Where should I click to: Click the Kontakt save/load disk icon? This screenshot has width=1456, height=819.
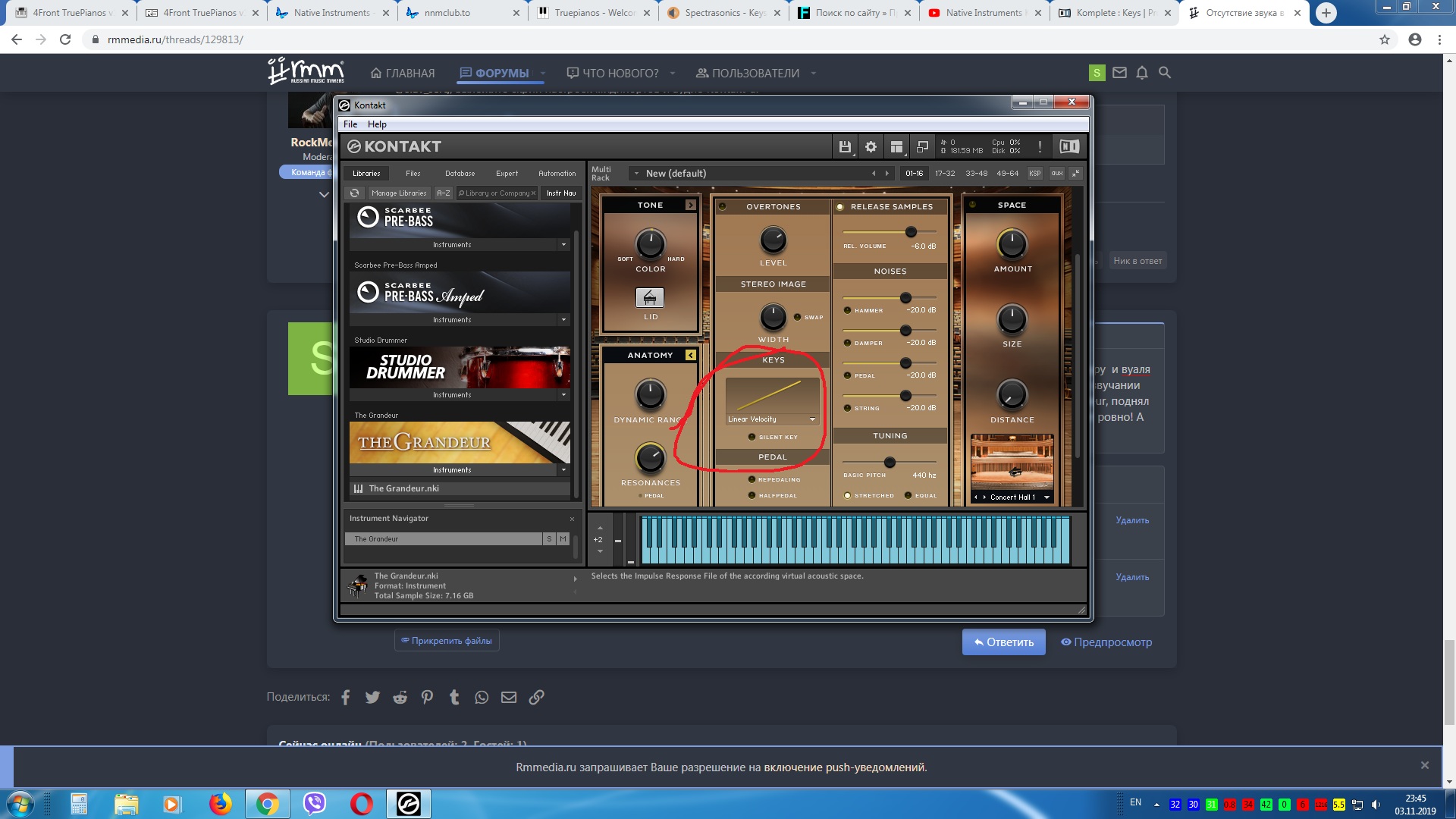(x=844, y=147)
